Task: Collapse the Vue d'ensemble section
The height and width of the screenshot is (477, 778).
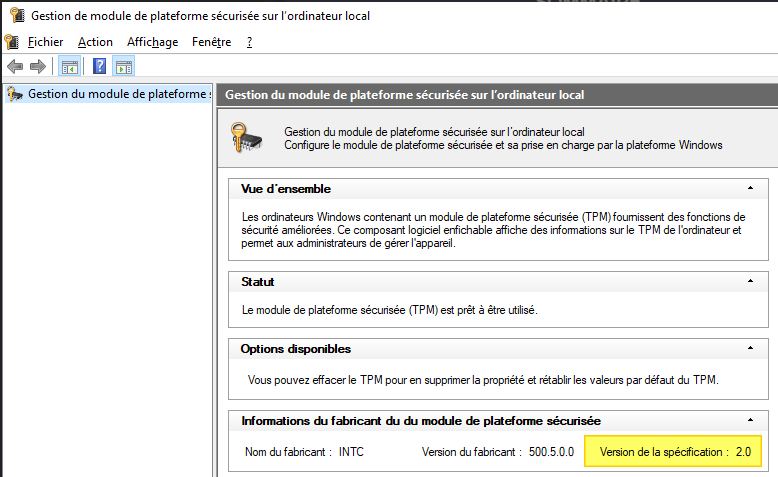Action: pyautogui.click(x=750, y=188)
